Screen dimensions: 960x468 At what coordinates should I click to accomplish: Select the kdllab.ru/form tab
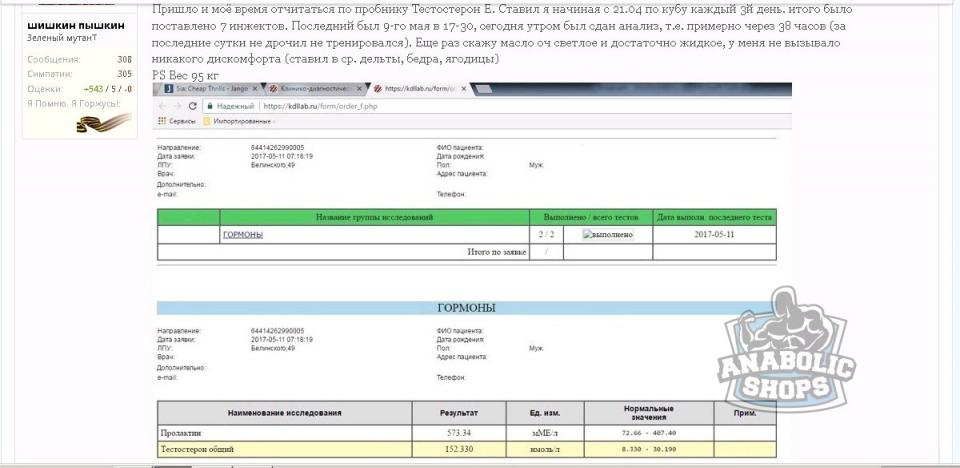pos(410,89)
